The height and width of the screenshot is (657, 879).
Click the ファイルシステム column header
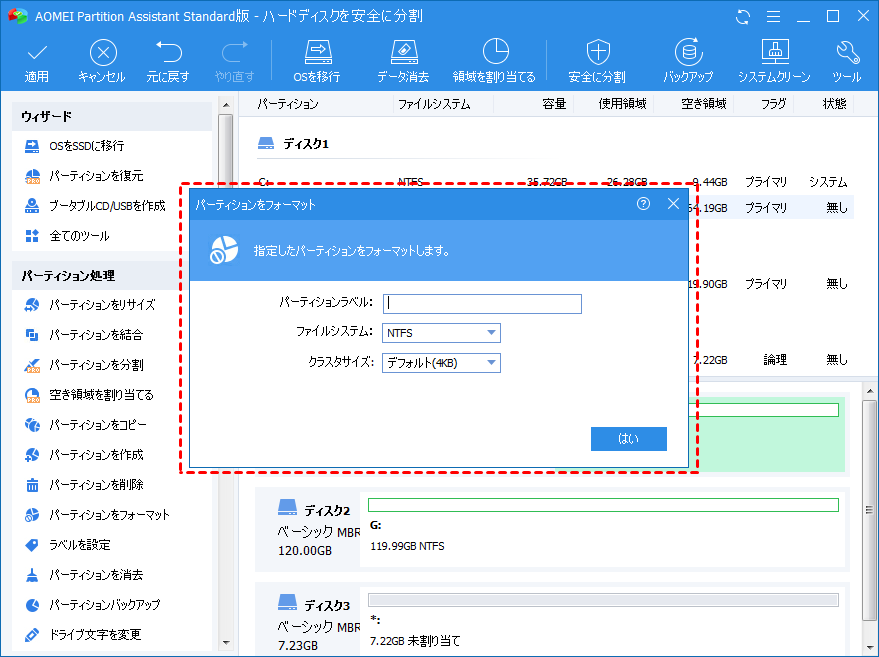[434, 104]
